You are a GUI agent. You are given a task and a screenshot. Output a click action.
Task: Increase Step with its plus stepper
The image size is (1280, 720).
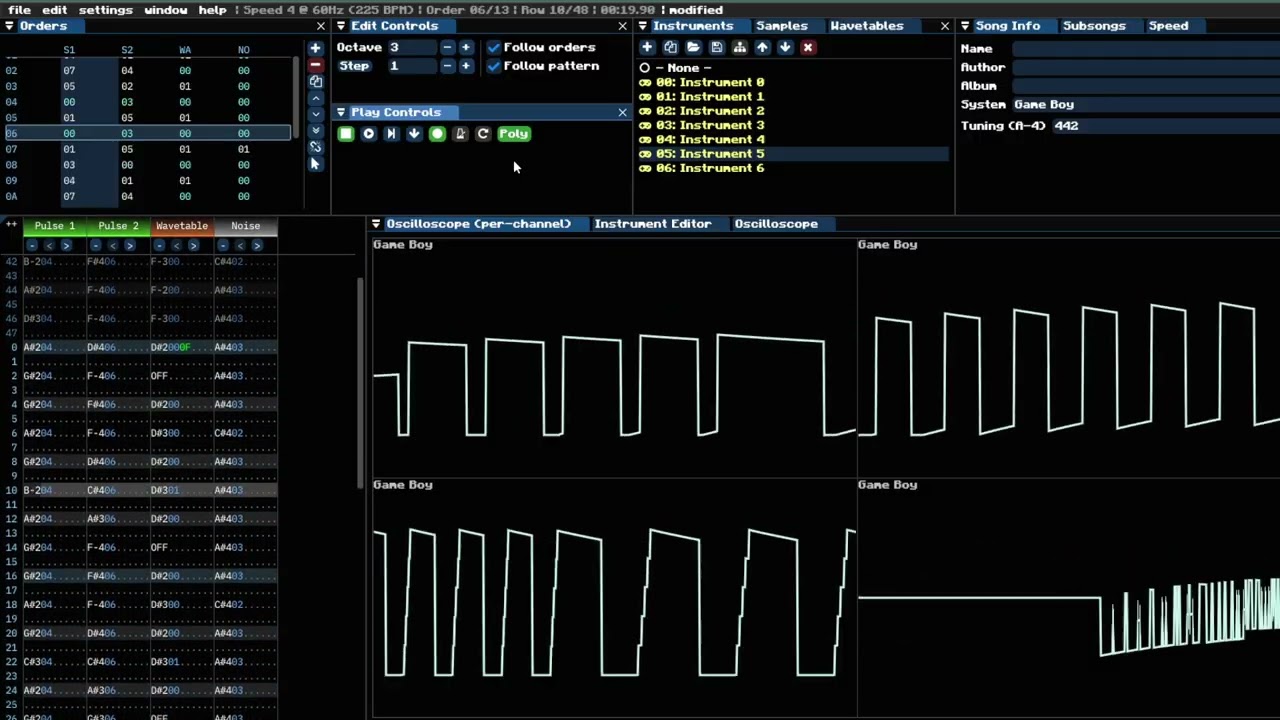(x=465, y=66)
